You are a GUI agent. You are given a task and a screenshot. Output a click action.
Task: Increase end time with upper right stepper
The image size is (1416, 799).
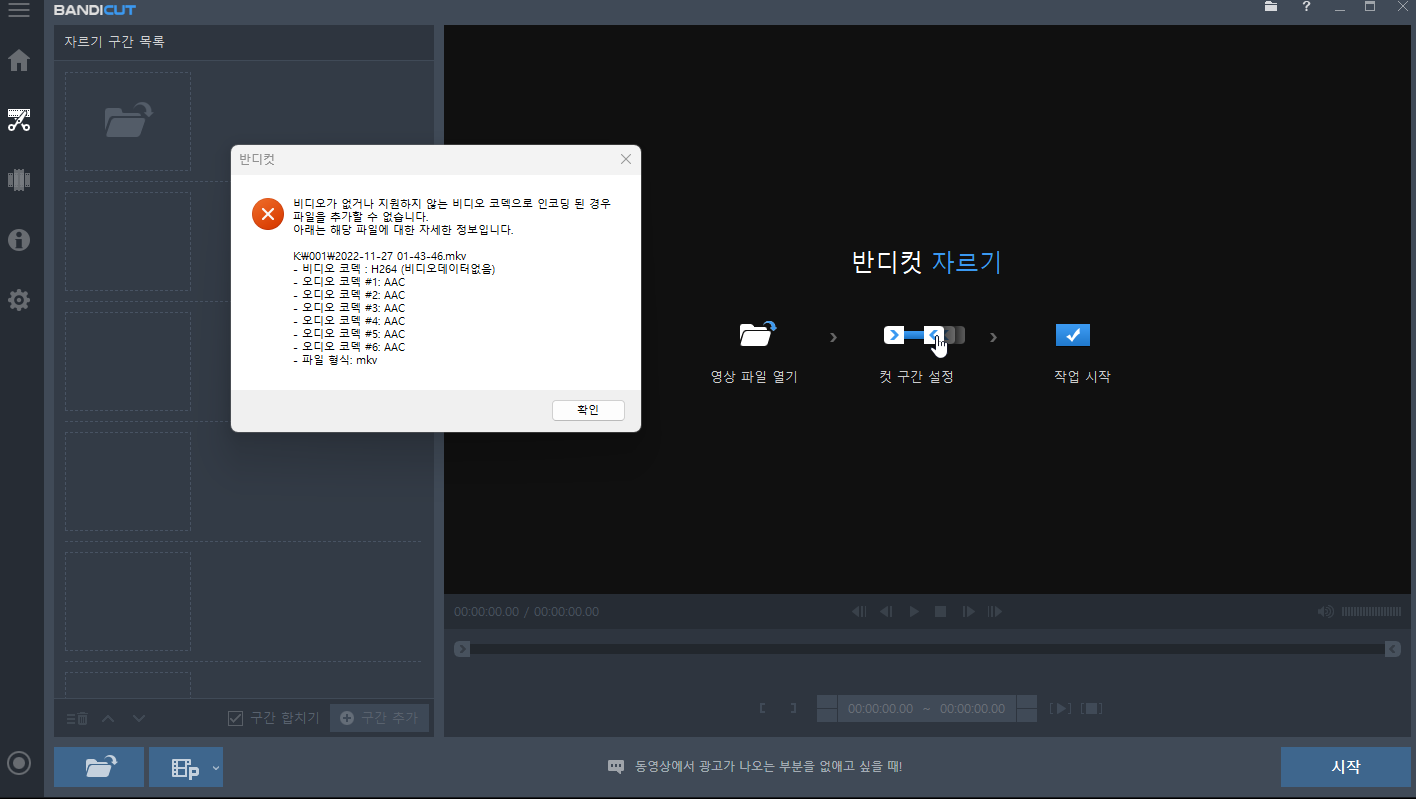tap(1027, 702)
